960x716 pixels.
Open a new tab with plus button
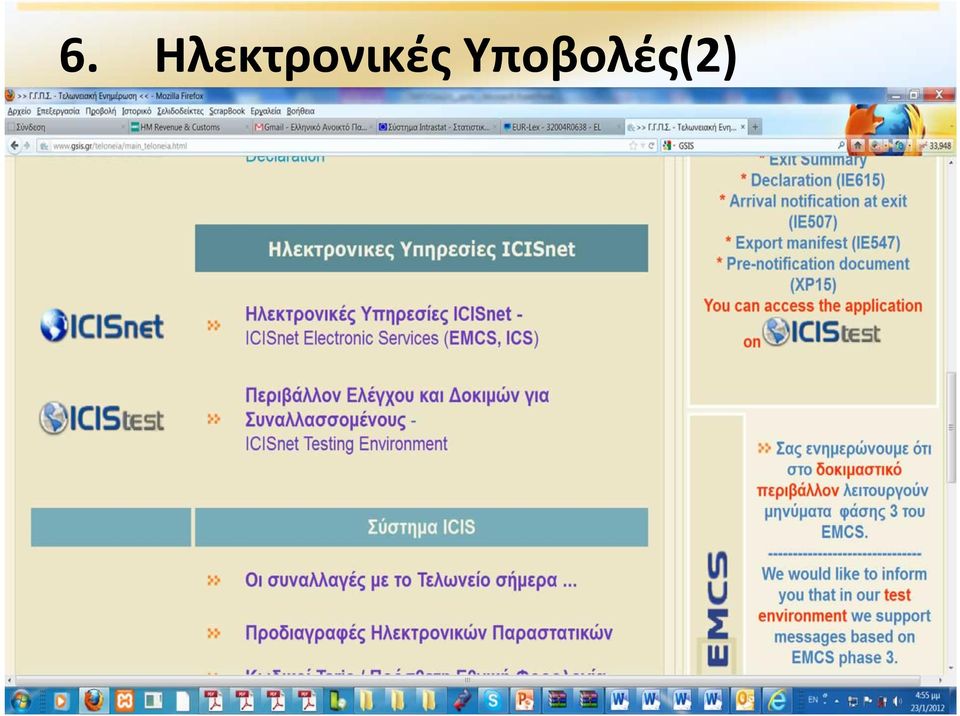(x=755, y=127)
